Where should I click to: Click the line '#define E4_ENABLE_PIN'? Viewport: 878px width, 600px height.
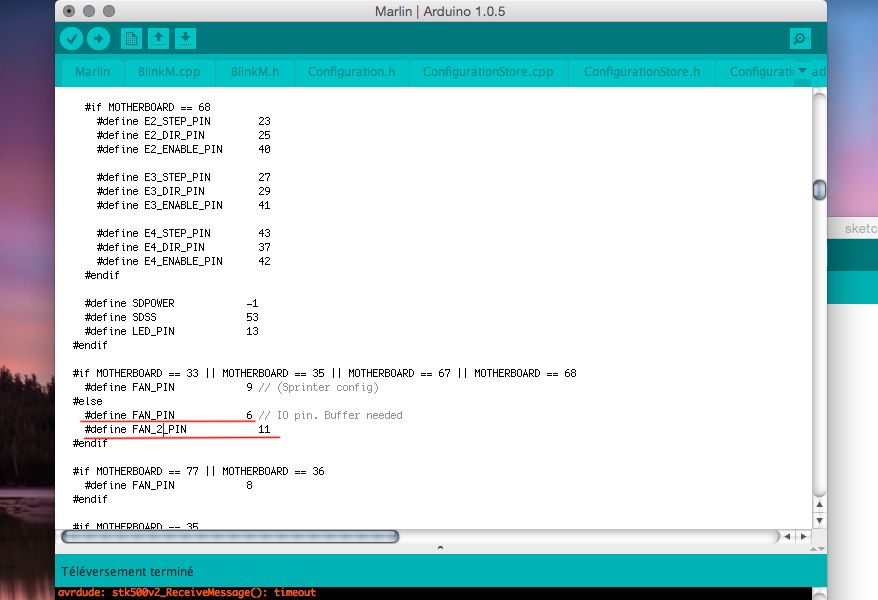(x=178, y=261)
